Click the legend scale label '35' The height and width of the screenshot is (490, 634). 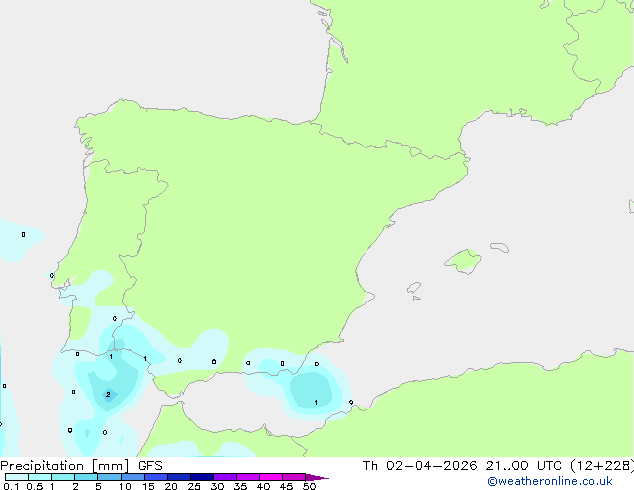(240, 486)
